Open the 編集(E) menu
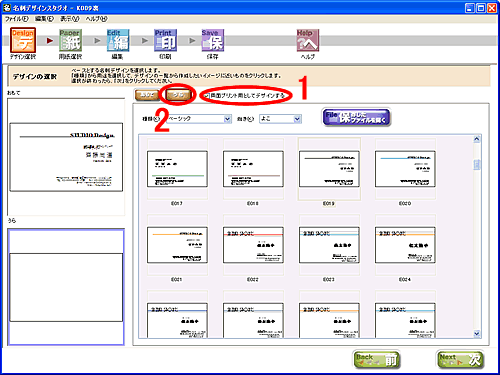 click(44, 19)
